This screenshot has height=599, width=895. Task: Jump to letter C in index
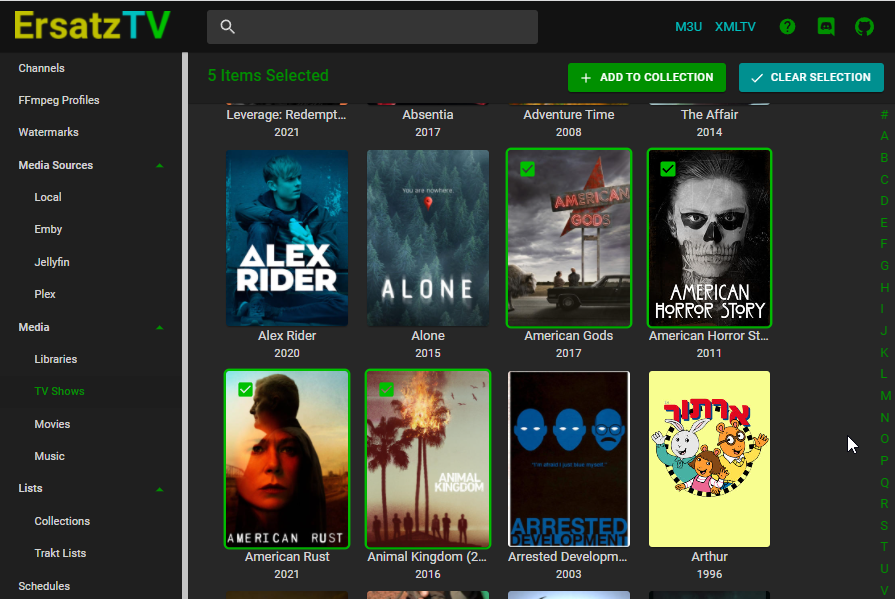point(884,179)
